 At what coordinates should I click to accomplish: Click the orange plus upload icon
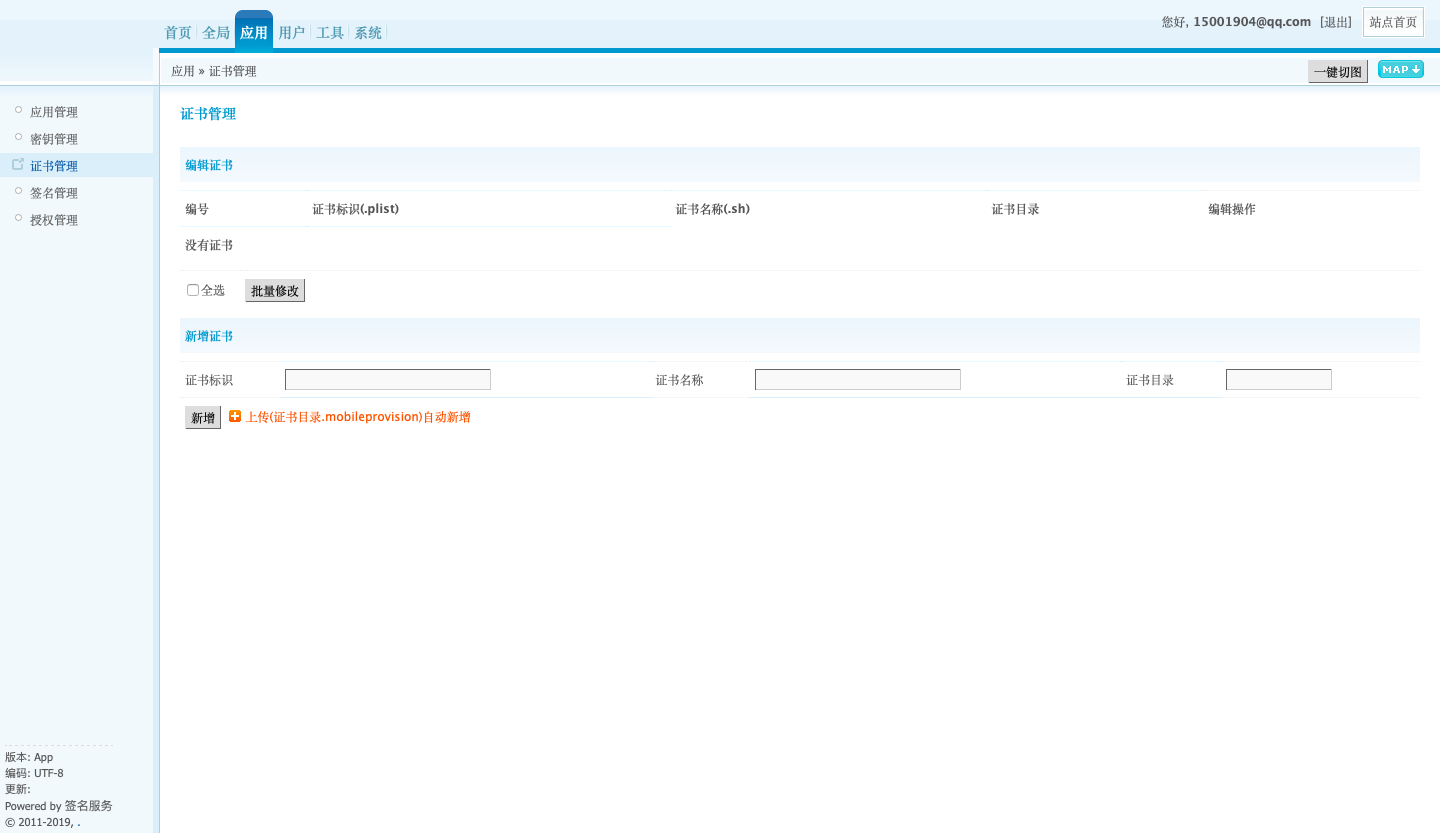coord(235,416)
